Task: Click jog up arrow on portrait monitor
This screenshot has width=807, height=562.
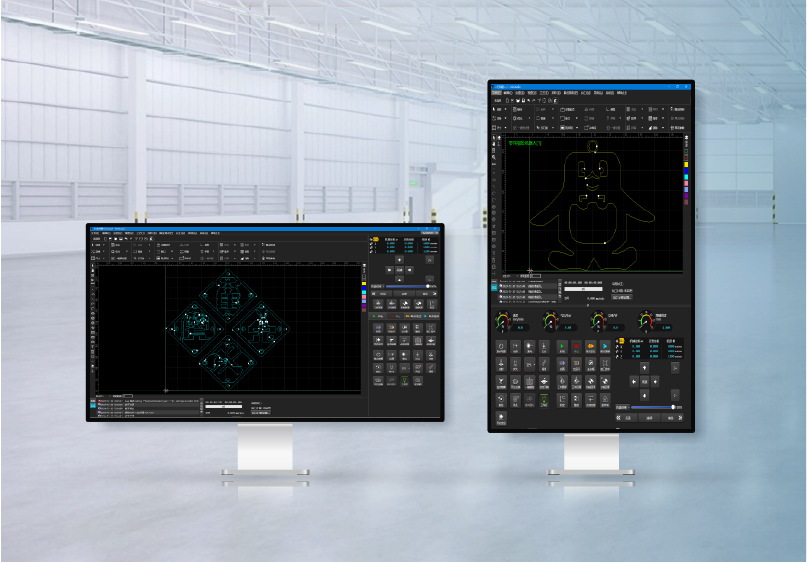Action: coord(643,368)
